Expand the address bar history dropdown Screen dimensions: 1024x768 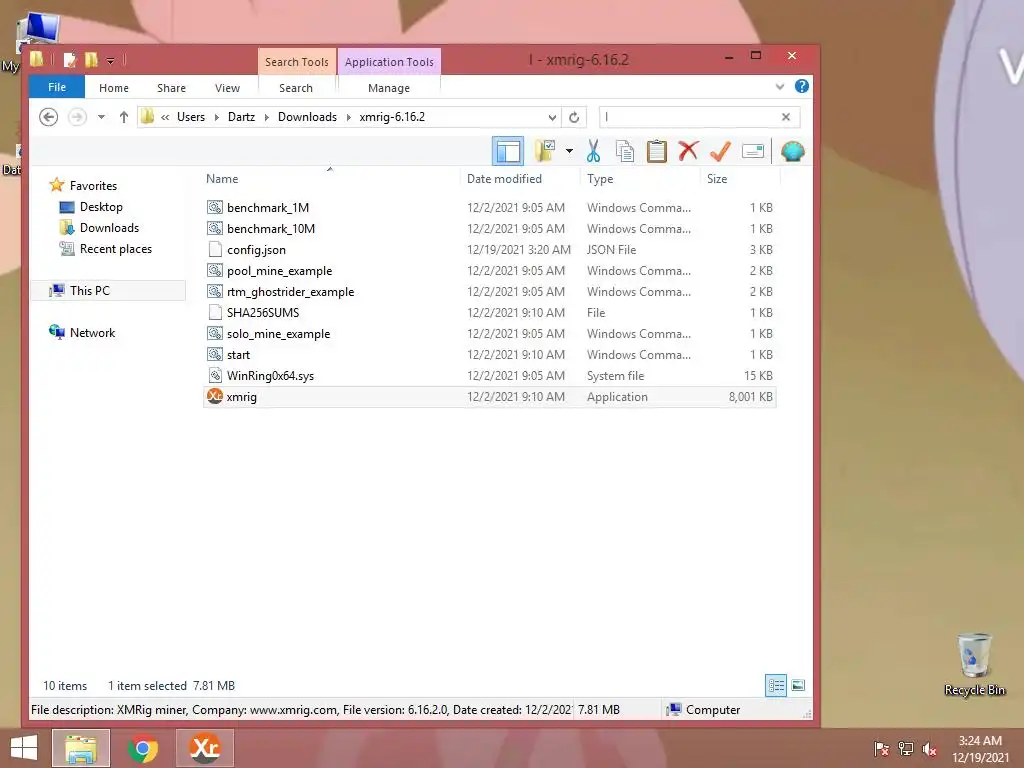552,117
